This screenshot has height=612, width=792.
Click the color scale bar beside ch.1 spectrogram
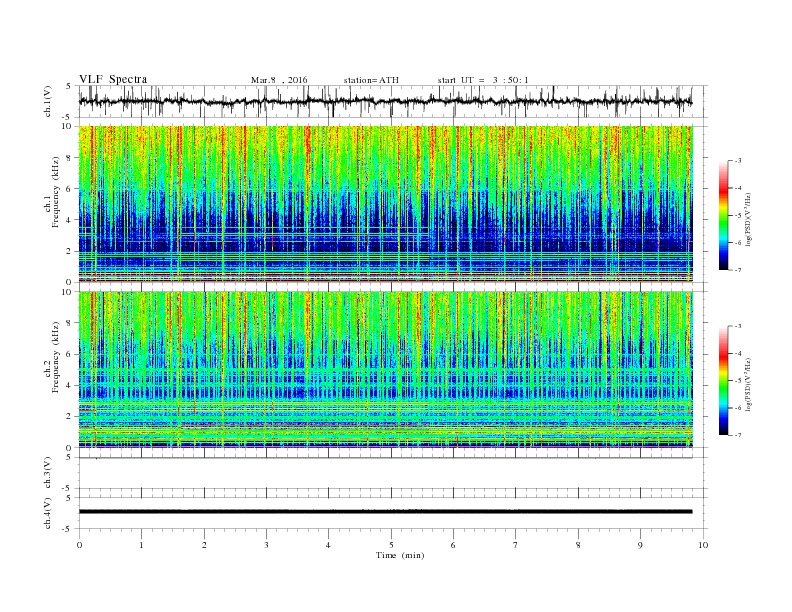(x=723, y=215)
